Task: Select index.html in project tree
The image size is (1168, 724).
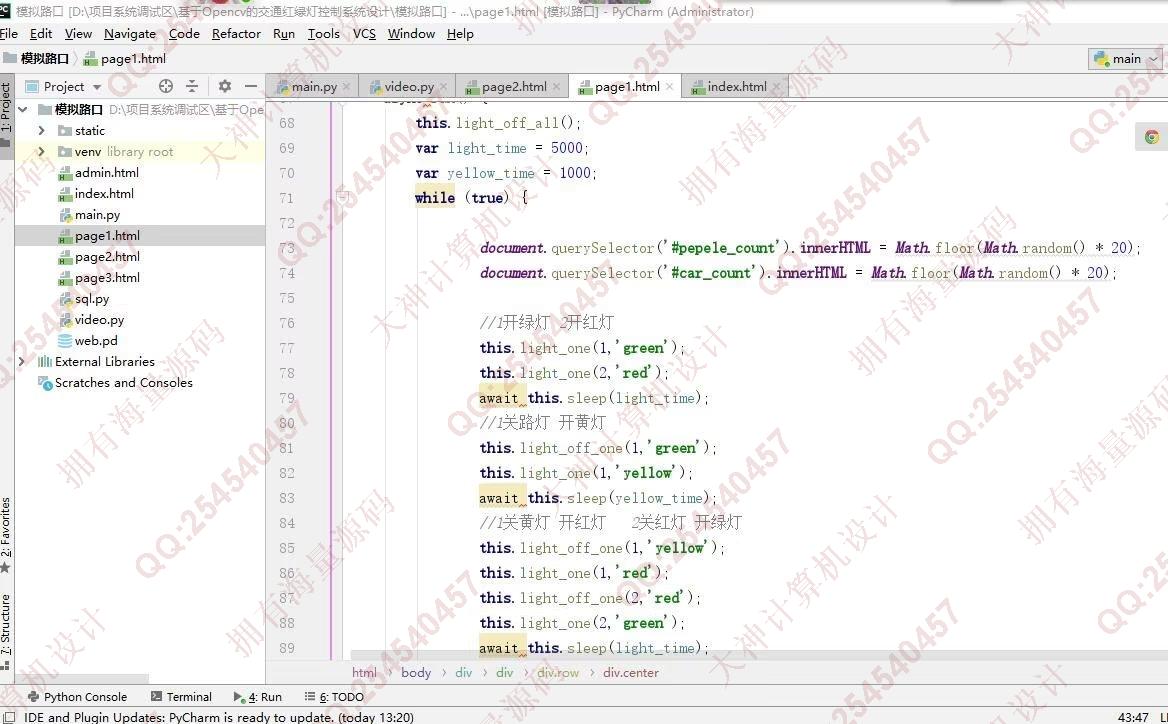Action: (104, 193)
